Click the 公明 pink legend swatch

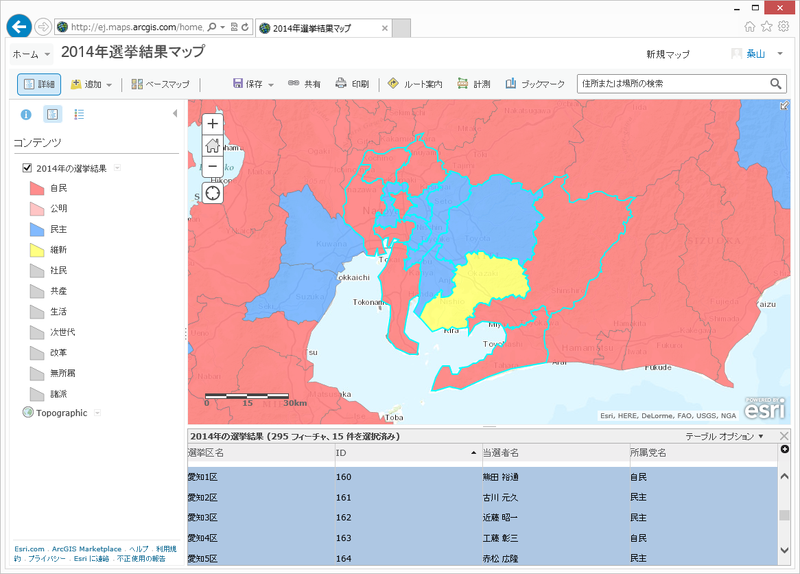(37, 209)
